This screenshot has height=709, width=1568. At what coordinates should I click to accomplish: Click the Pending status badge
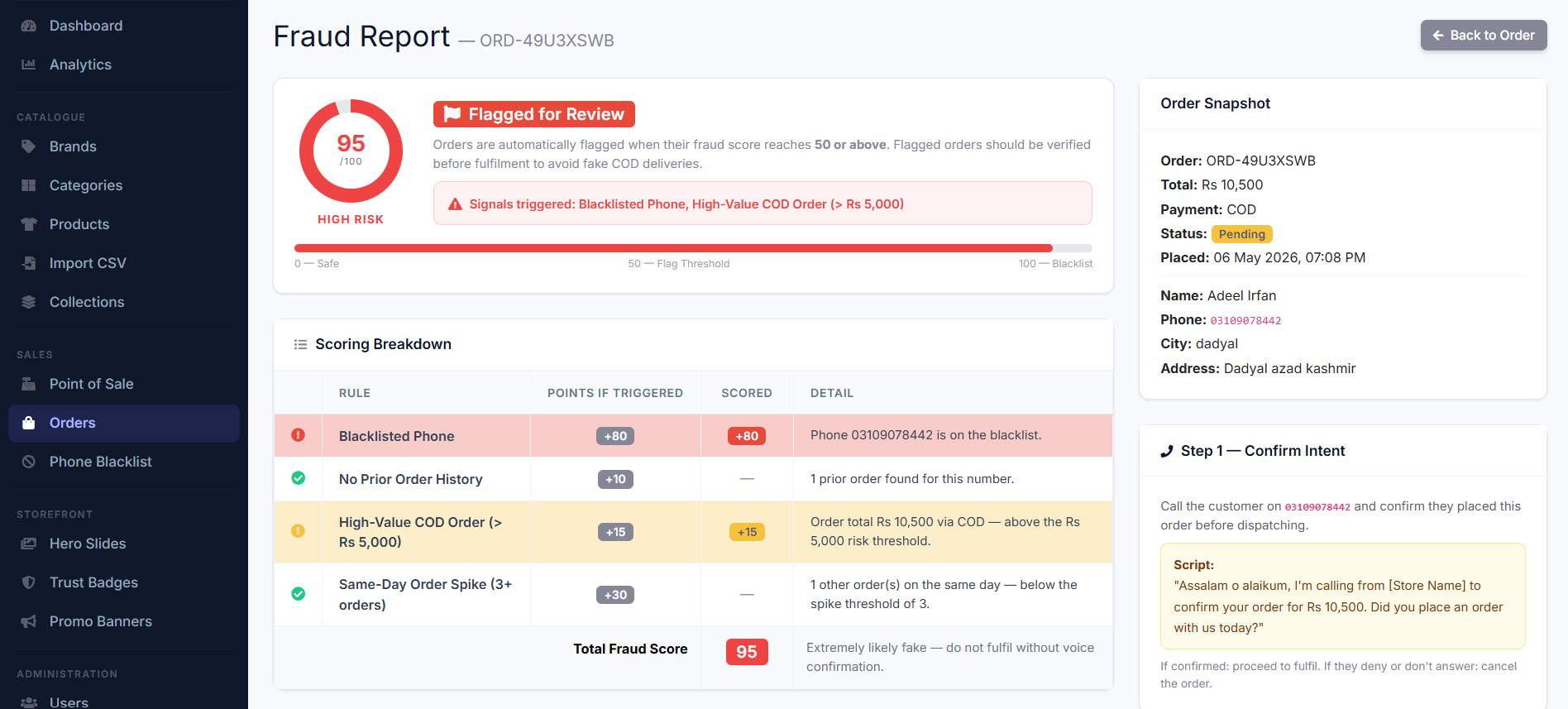[1242, 234]
